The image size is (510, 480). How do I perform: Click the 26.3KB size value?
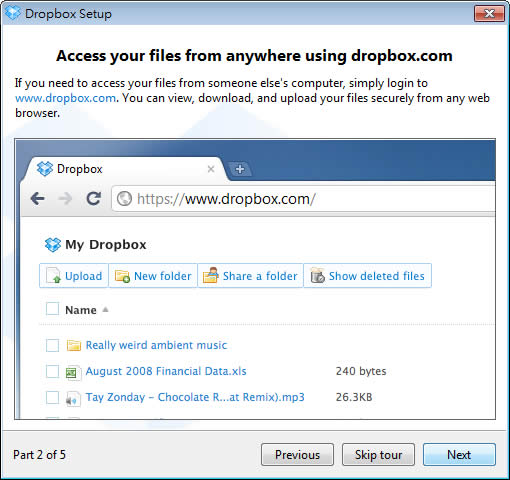354,397
